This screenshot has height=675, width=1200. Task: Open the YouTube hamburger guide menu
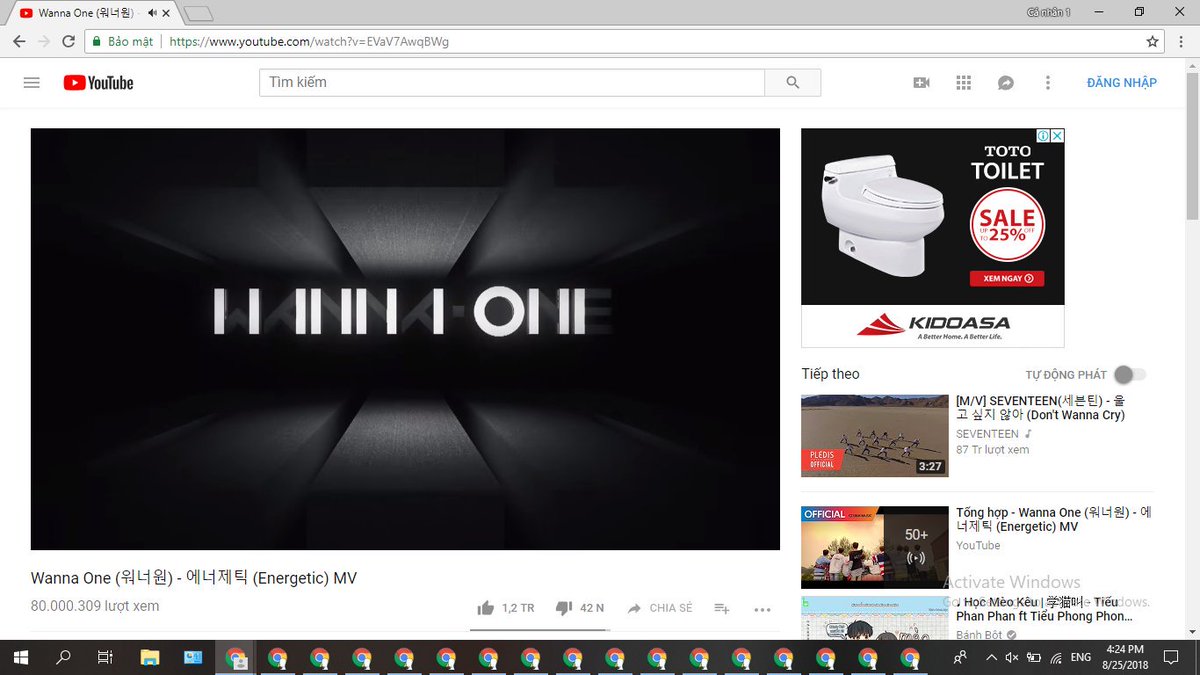pos(31,83)
